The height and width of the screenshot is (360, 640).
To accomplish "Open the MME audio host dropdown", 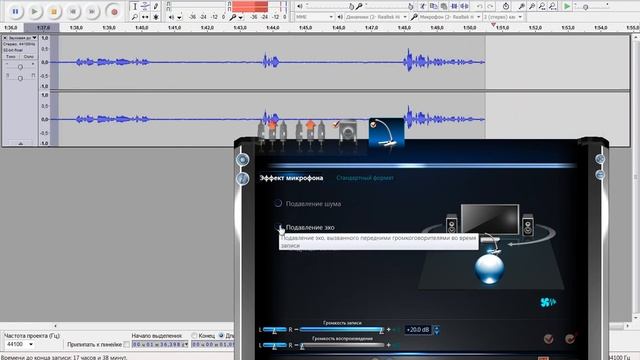I will [314, 17].
